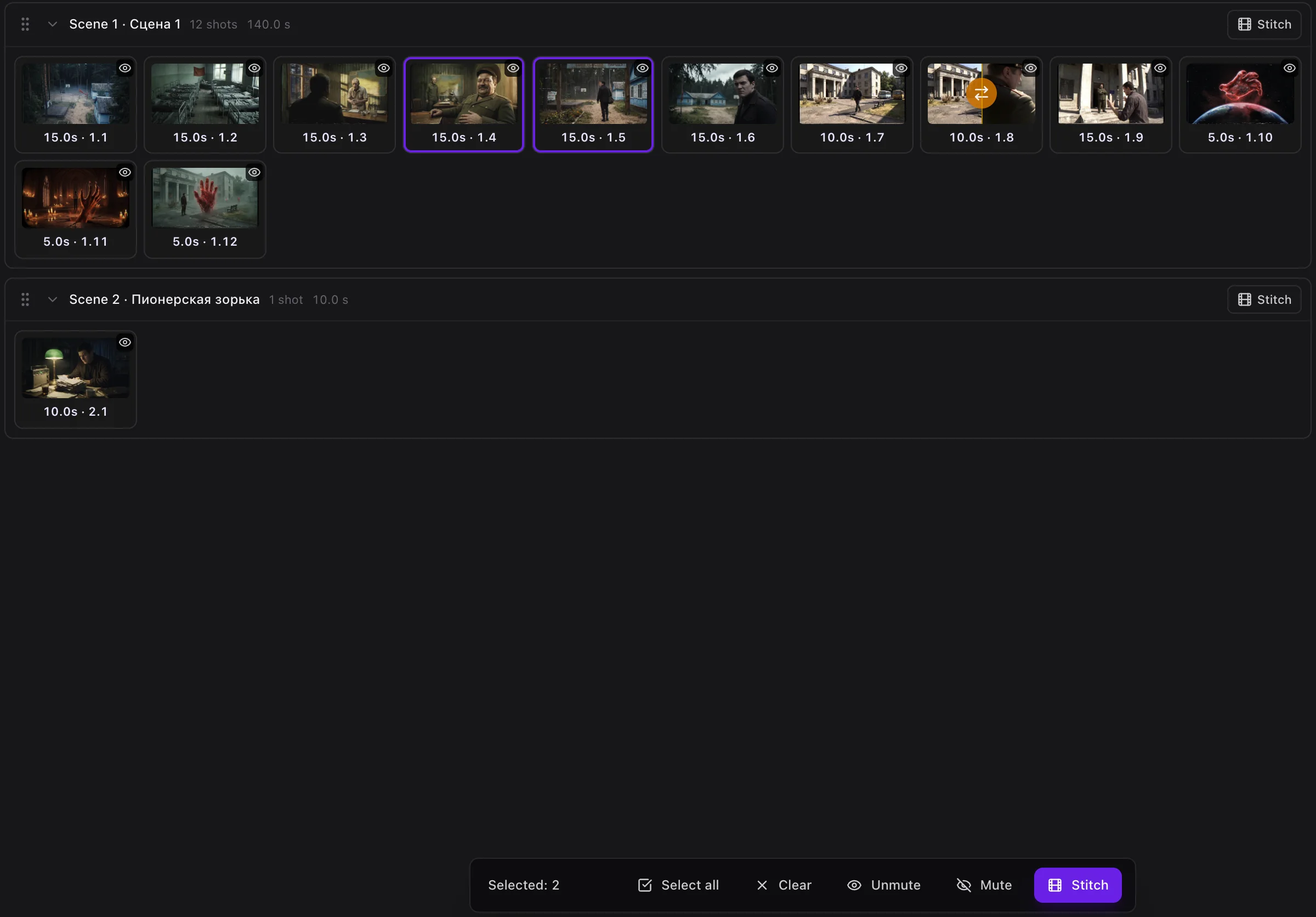1316x917 pixels.
Task: Select the forest camp thumbnail shot 1.1
Action: 76,93
